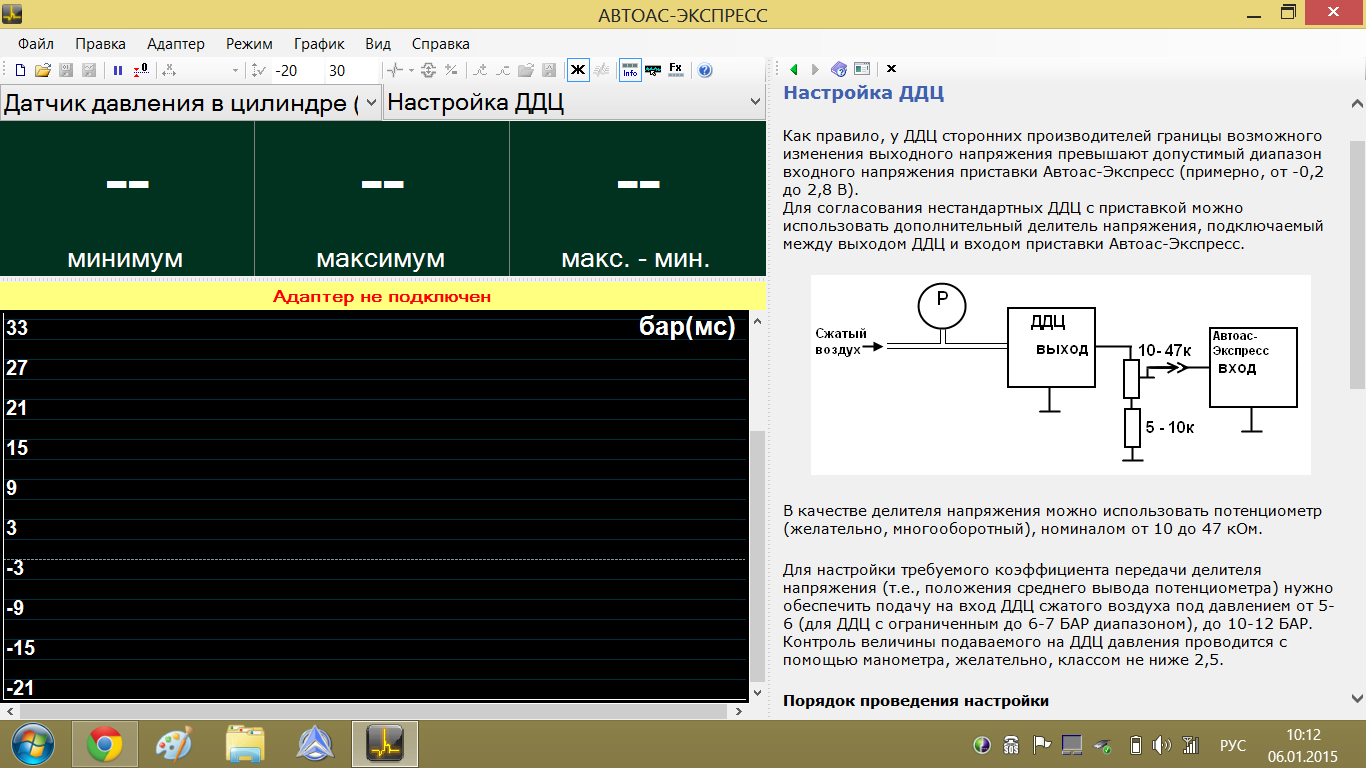Open help with blue question mark icon

click(x=705, y=71)
